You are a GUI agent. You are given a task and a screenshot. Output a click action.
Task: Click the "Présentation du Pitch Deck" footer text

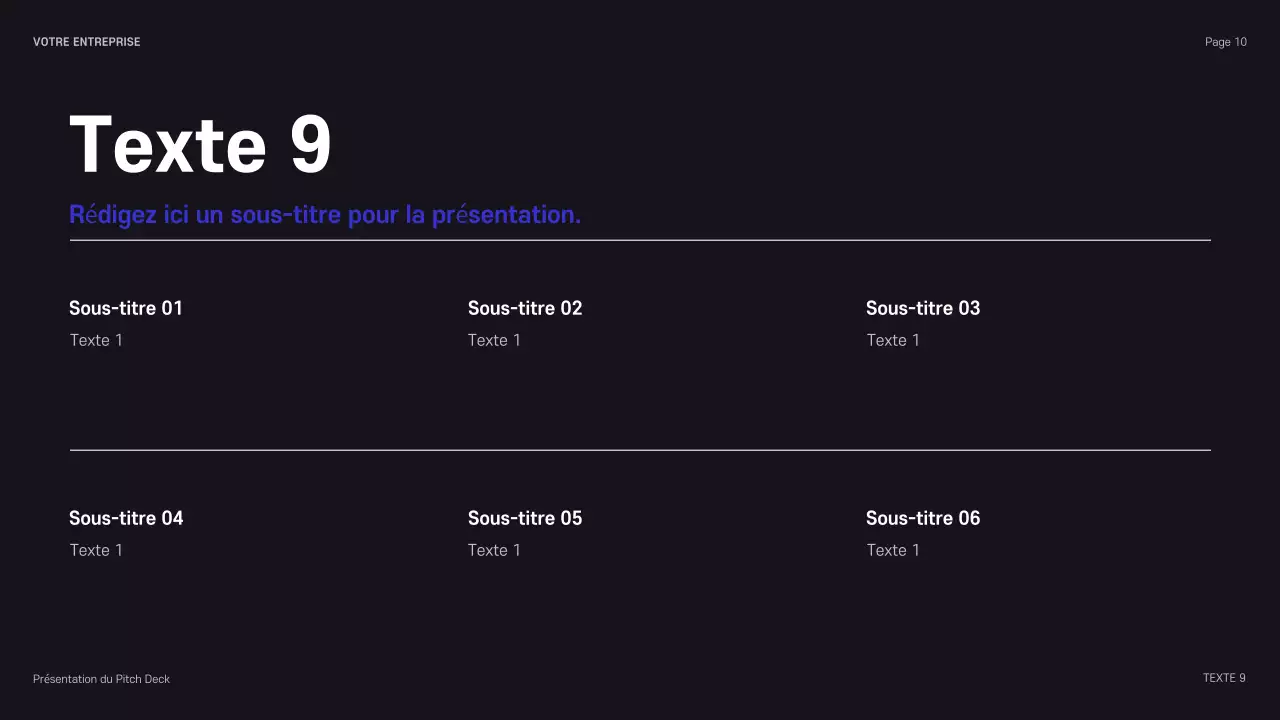[x=101, y=679]
